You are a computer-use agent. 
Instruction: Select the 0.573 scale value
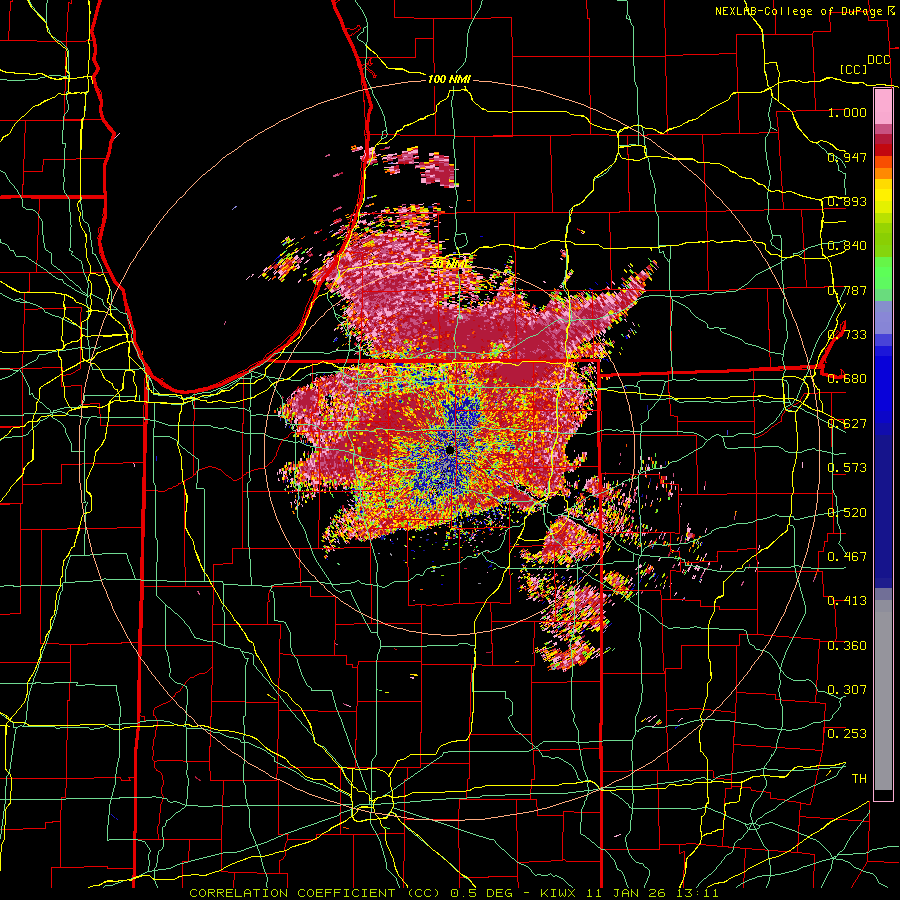(847, 468)
